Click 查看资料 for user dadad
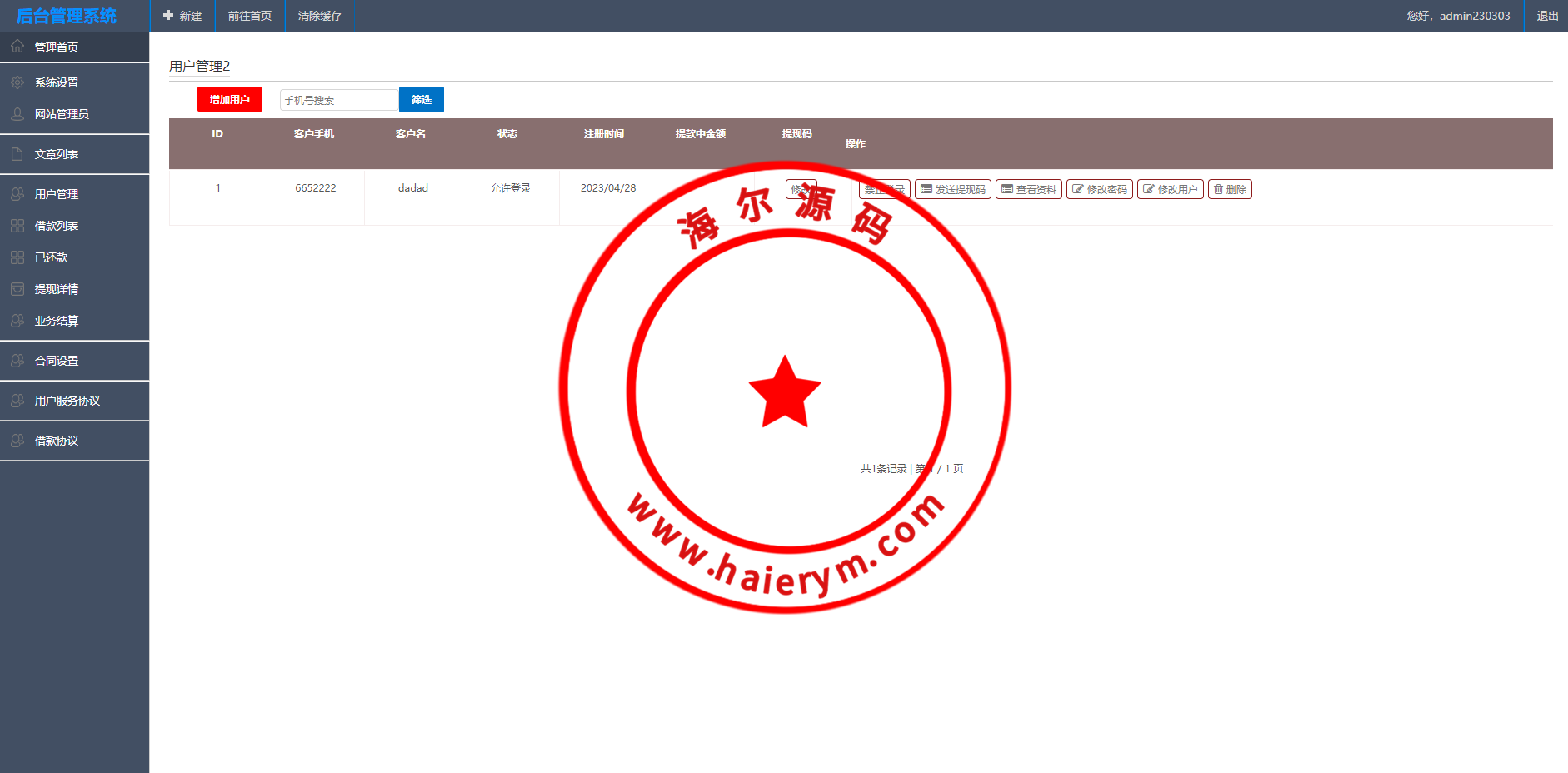Viewport: 1568px width, 773px height. [1029, 189]
